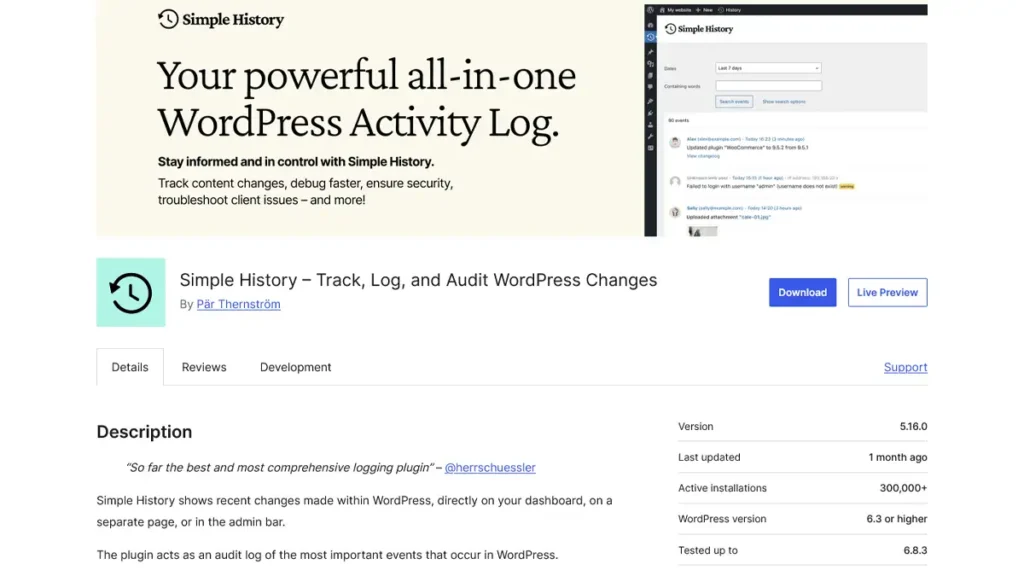Click the teal Simple History plugin icon
This screenshot has height=576, width=1024.
click(x=131, y=292)
